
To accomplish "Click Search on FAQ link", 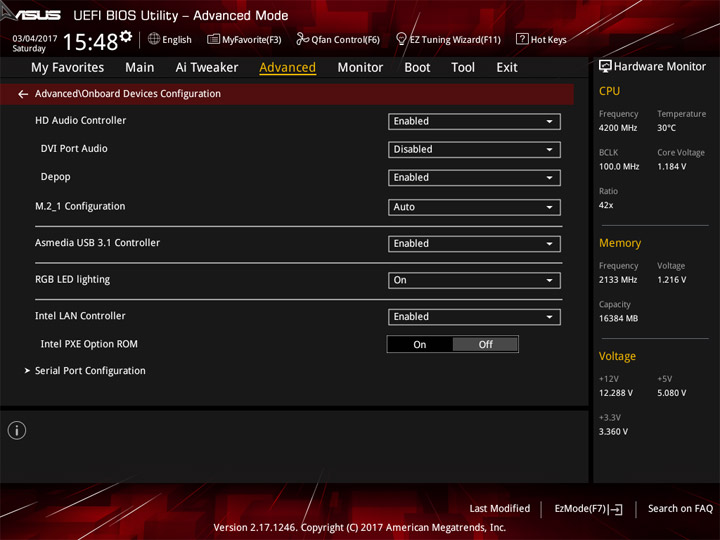I will [x=680, y=509].
